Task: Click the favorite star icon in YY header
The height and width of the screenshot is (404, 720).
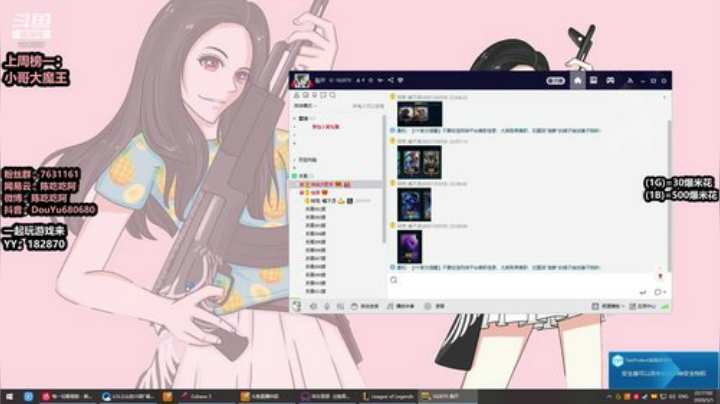Action: point(371,80)
